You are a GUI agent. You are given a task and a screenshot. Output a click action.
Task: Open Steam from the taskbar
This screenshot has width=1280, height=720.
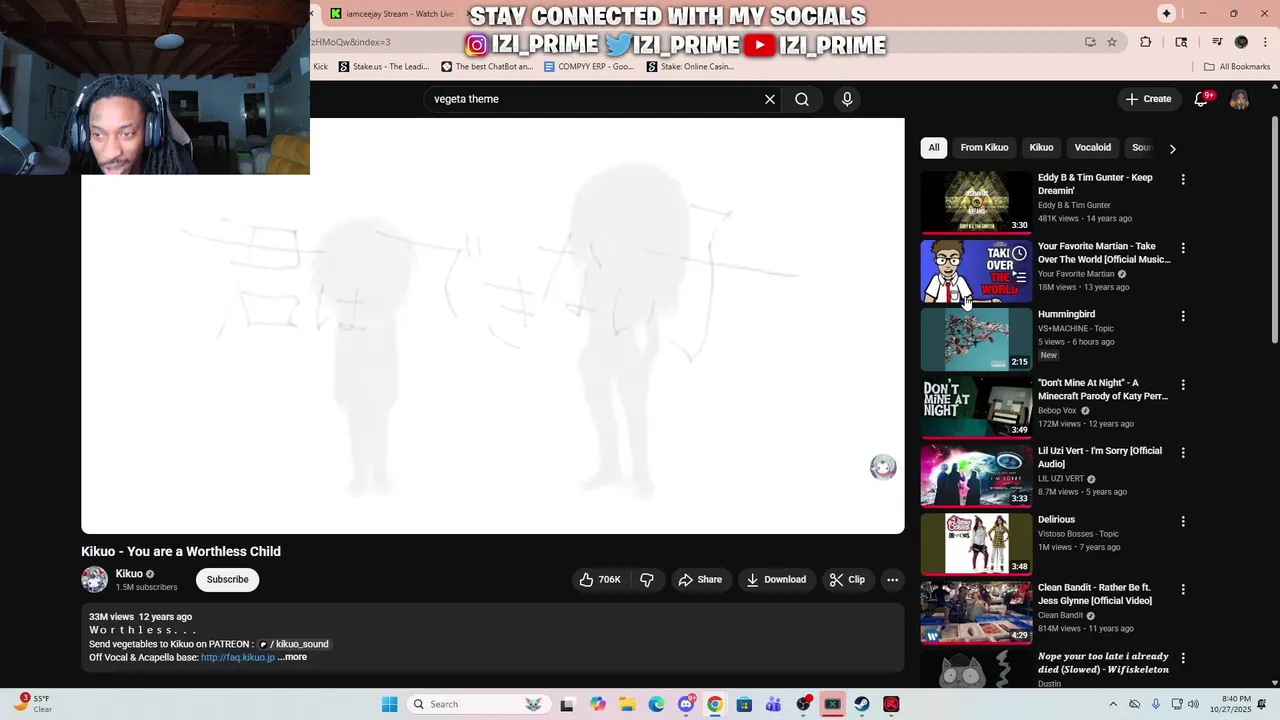click(861, 704)
